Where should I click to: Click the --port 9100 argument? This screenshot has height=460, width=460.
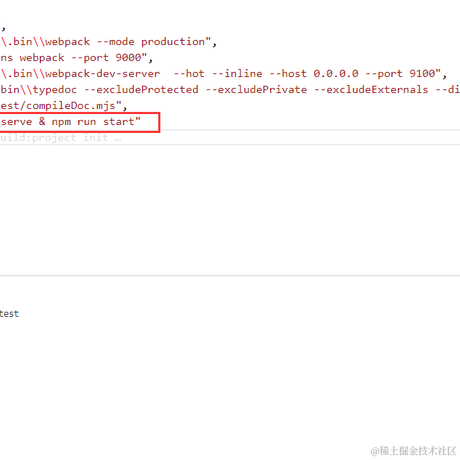(x=400, y=73)
